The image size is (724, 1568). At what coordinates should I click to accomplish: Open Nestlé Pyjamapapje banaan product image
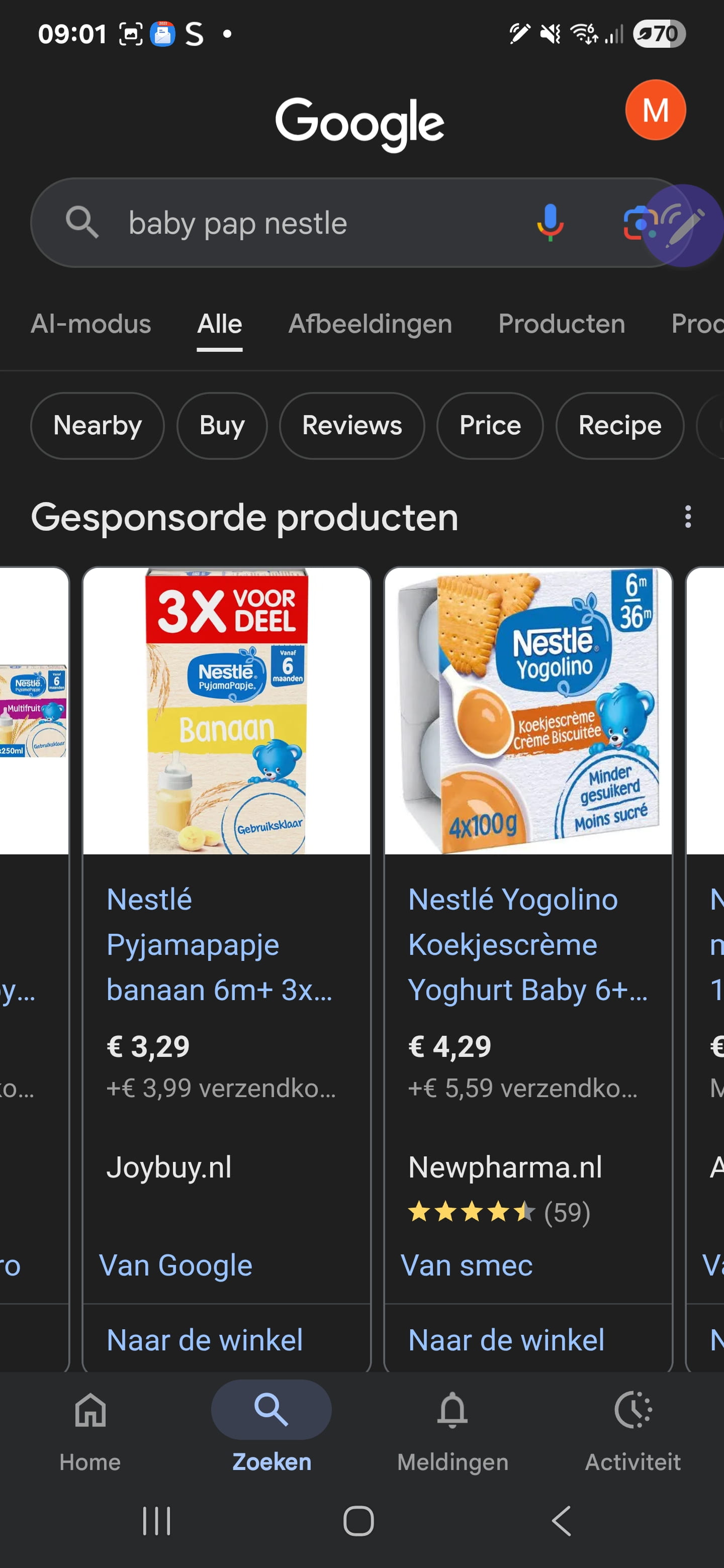227,711
